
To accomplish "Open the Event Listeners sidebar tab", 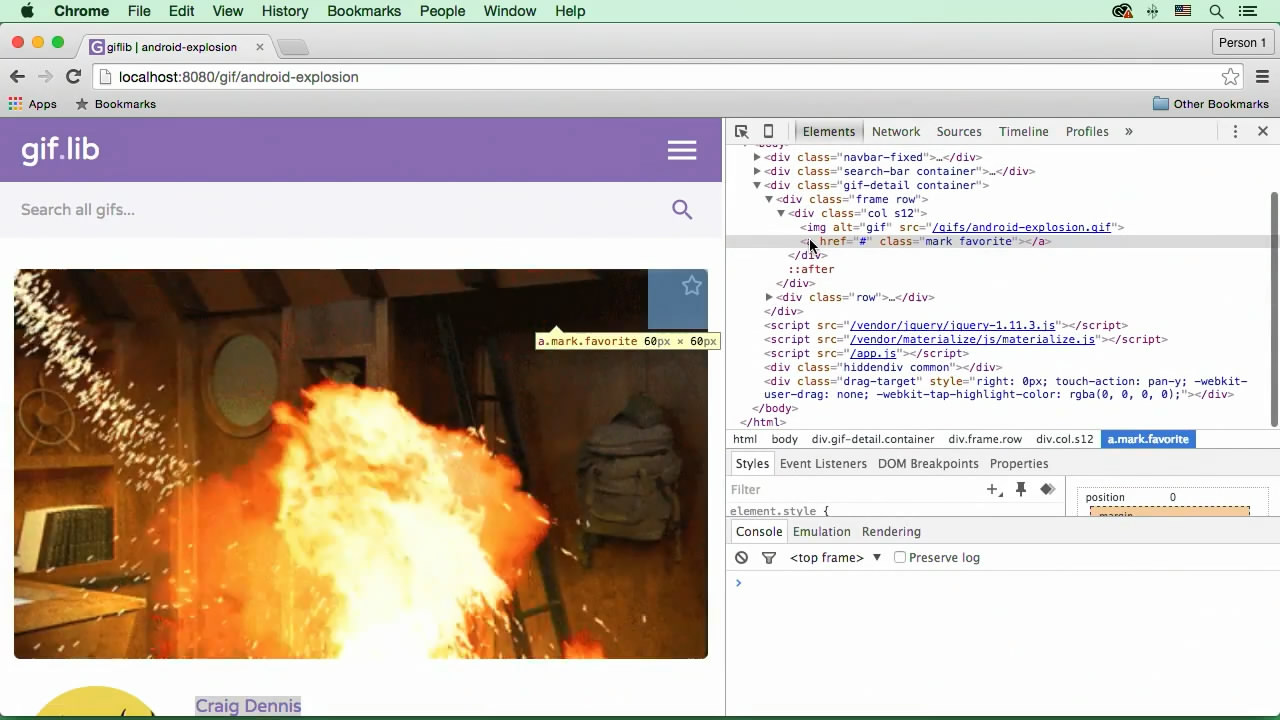I will 823,464.
